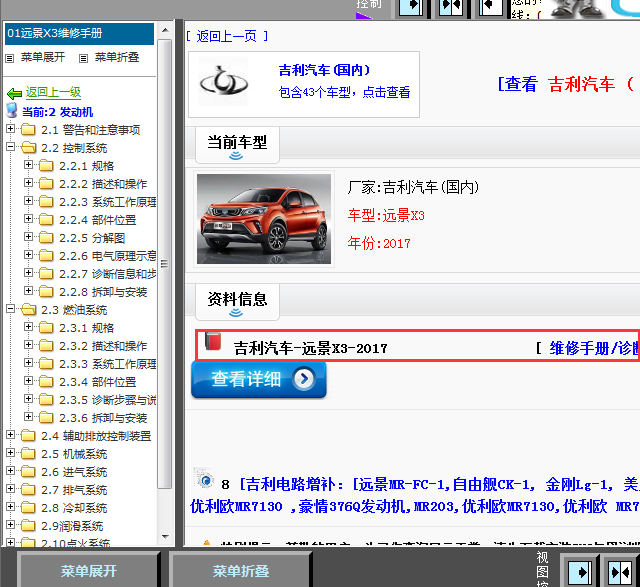Expand the 2.2.8 拆卸与安装 node

click(x=29, y=290)
